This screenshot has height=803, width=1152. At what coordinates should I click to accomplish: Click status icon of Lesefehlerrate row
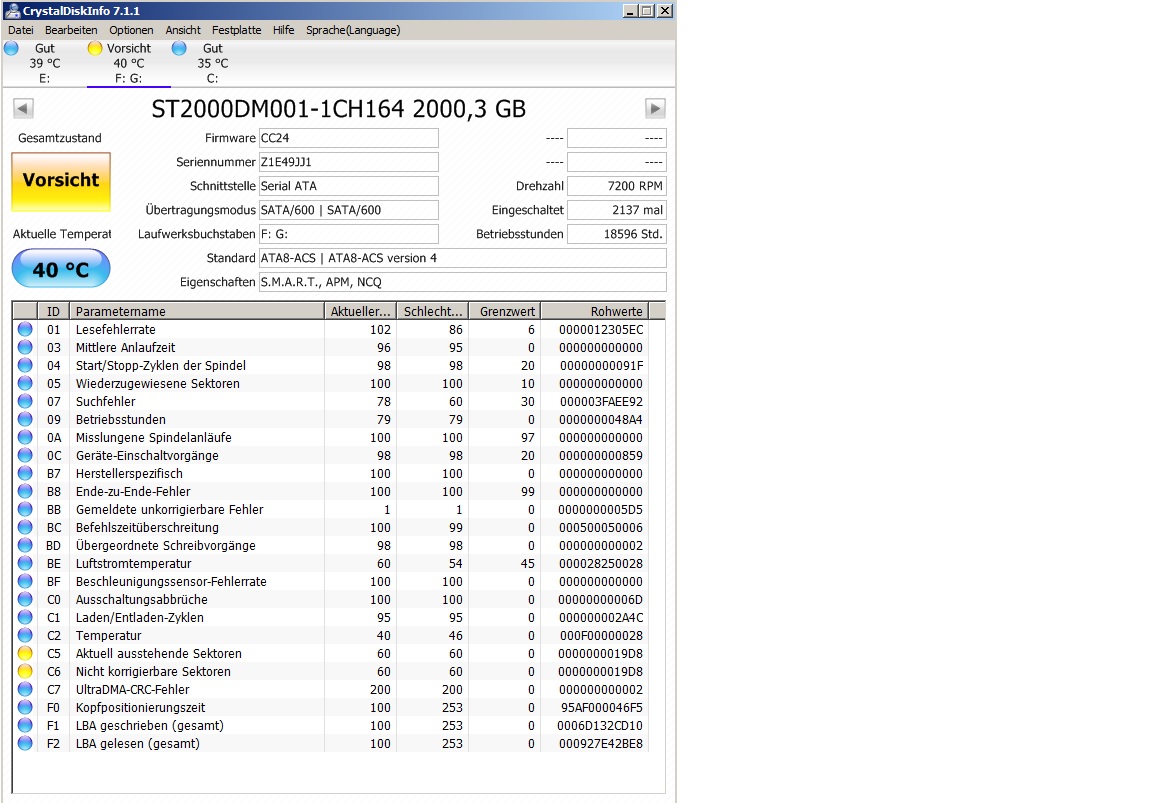point(25,329)
